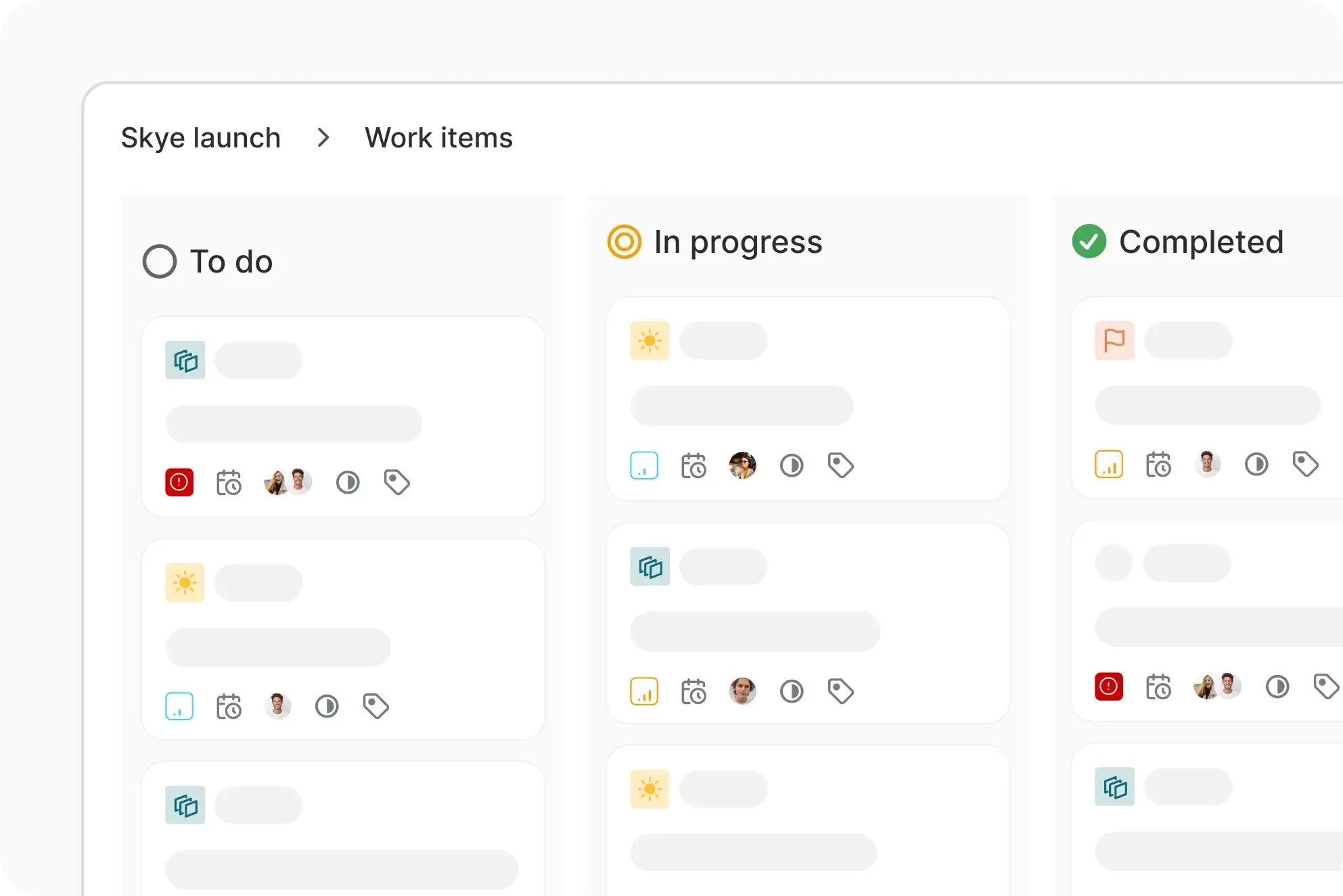1343x896 pixels.
Task: Click the Work items breadcrumb label
Action: (x=438, y=138)
